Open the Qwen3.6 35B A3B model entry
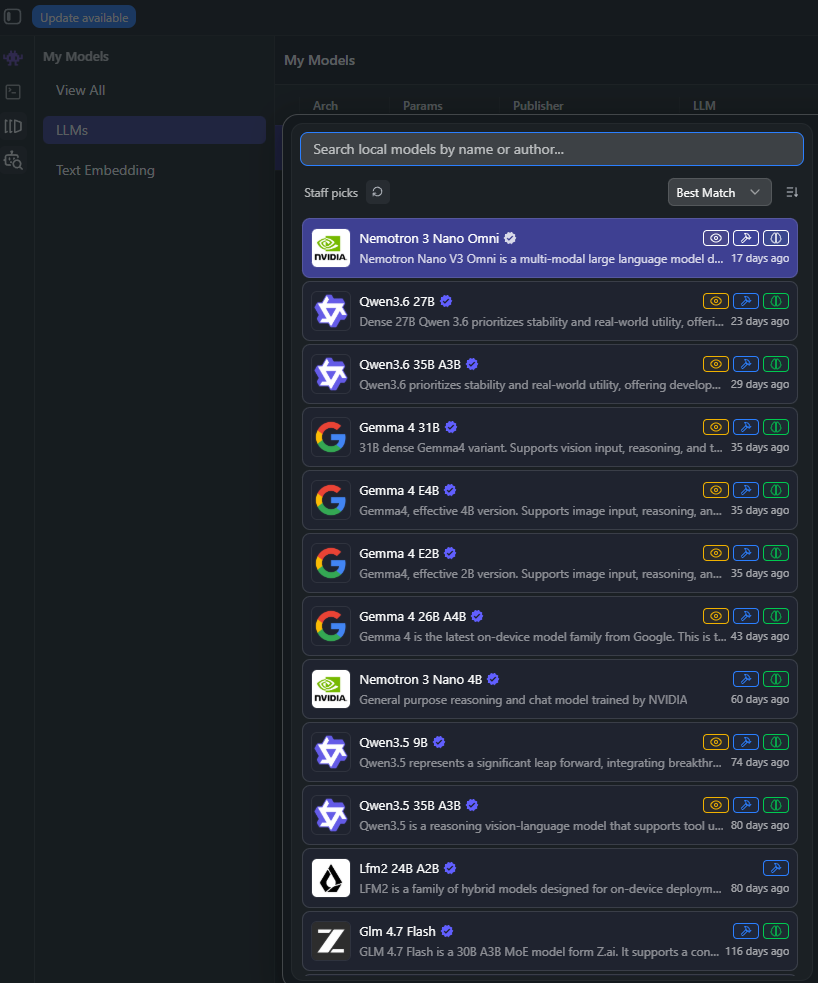Viewport: 818px width, 983px height. coord(550,374)
